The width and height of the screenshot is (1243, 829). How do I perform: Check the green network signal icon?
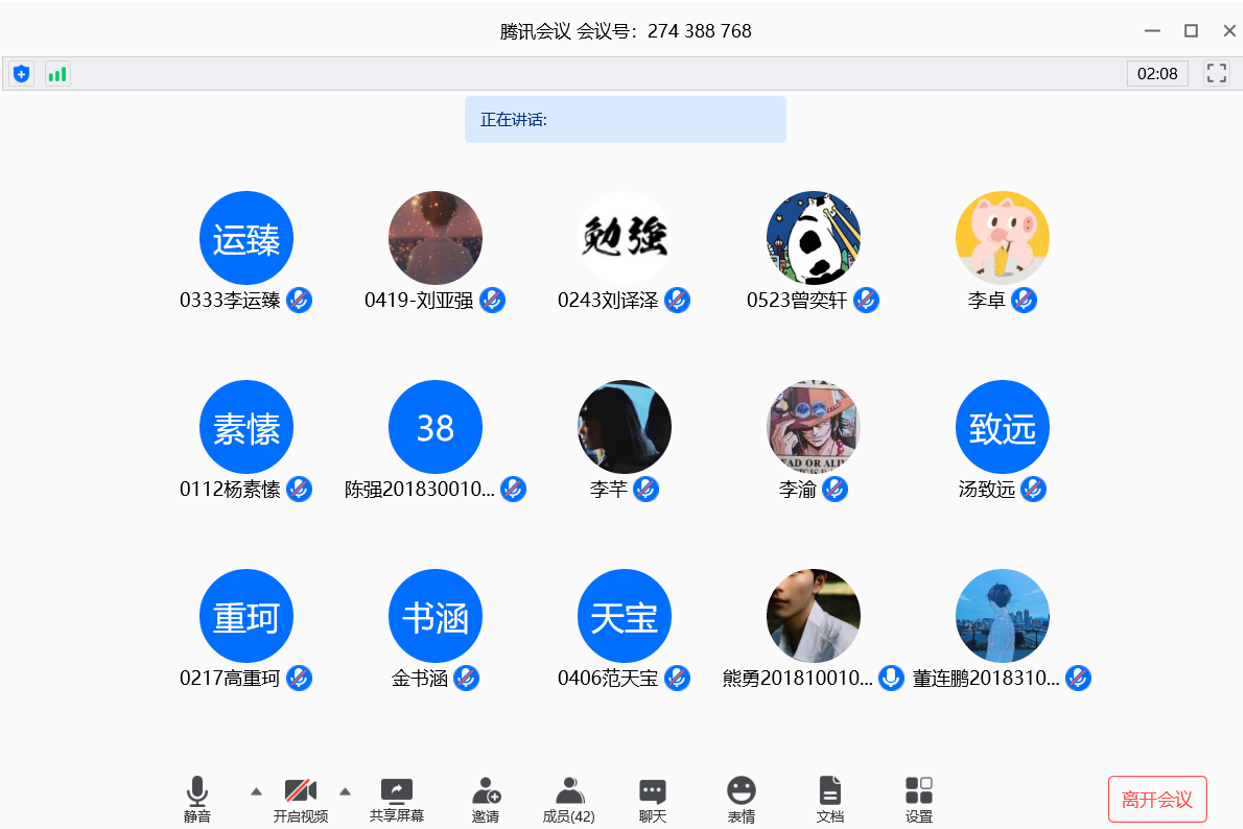coord(58,74)
